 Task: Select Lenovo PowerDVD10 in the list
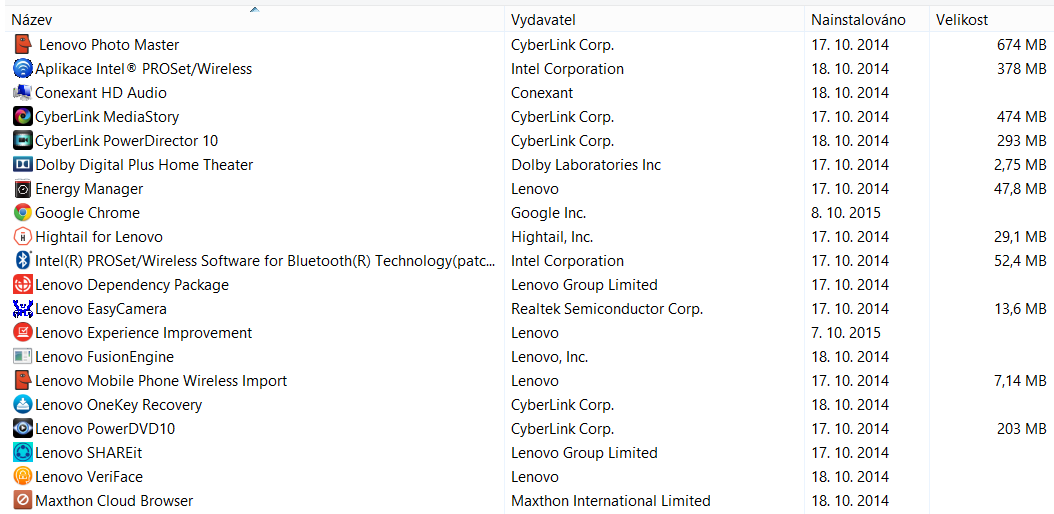(x=105, y=429)
